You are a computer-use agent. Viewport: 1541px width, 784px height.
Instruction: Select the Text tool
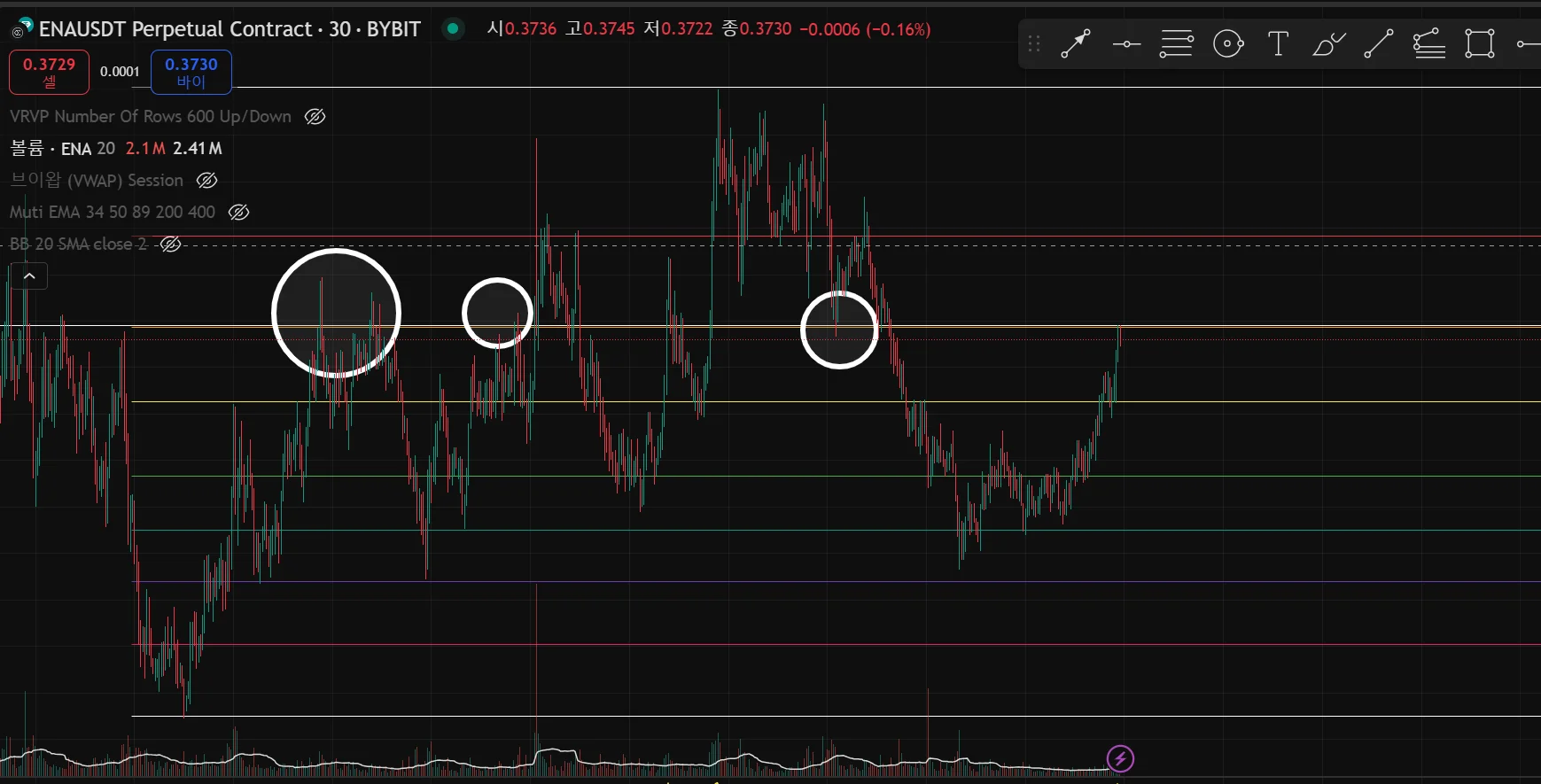coord(1278,43)
